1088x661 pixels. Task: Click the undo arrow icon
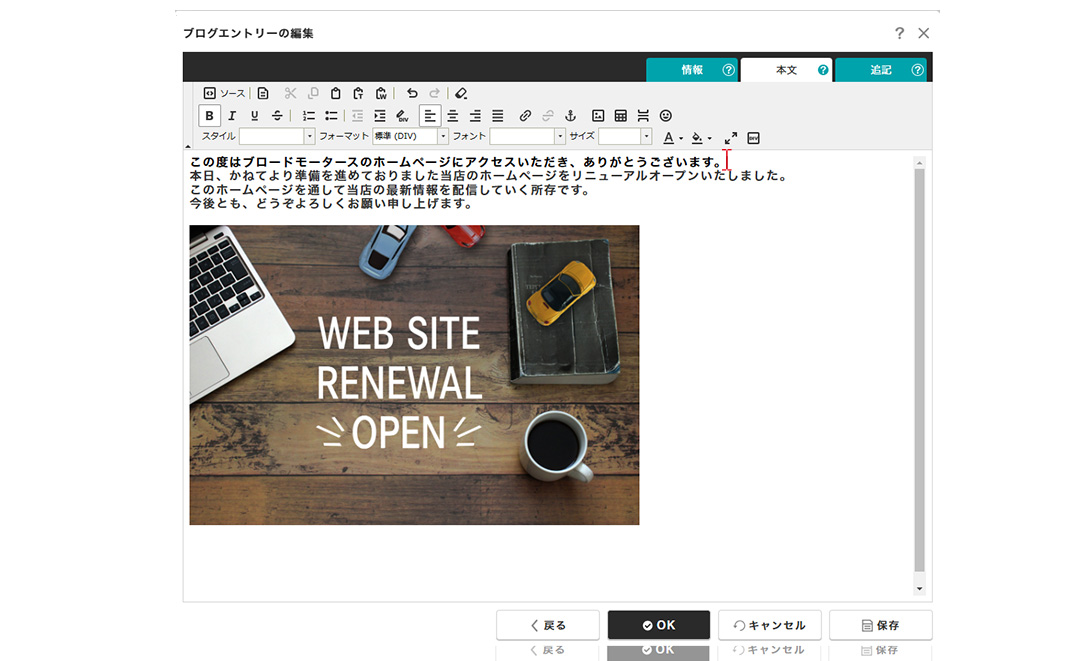click(x=412, y=93)
